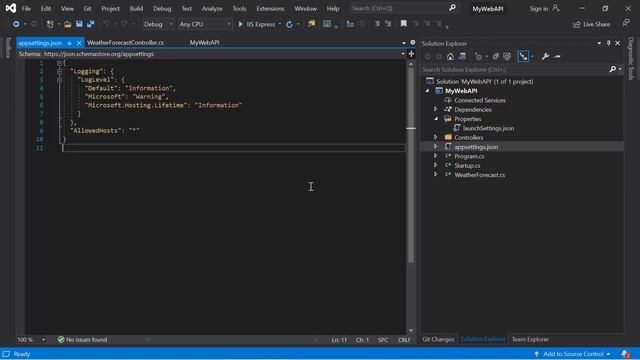Click the Save All toolbar icon
Image resolution: width=640 pixels, height=360 pixels.
[x=91, y=24]
